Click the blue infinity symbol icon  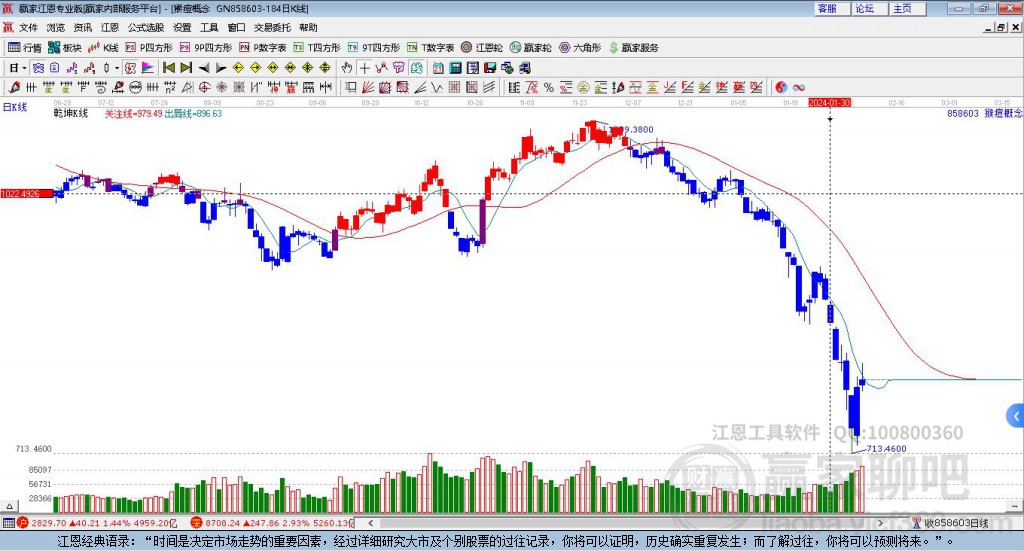tap(799, 87)
